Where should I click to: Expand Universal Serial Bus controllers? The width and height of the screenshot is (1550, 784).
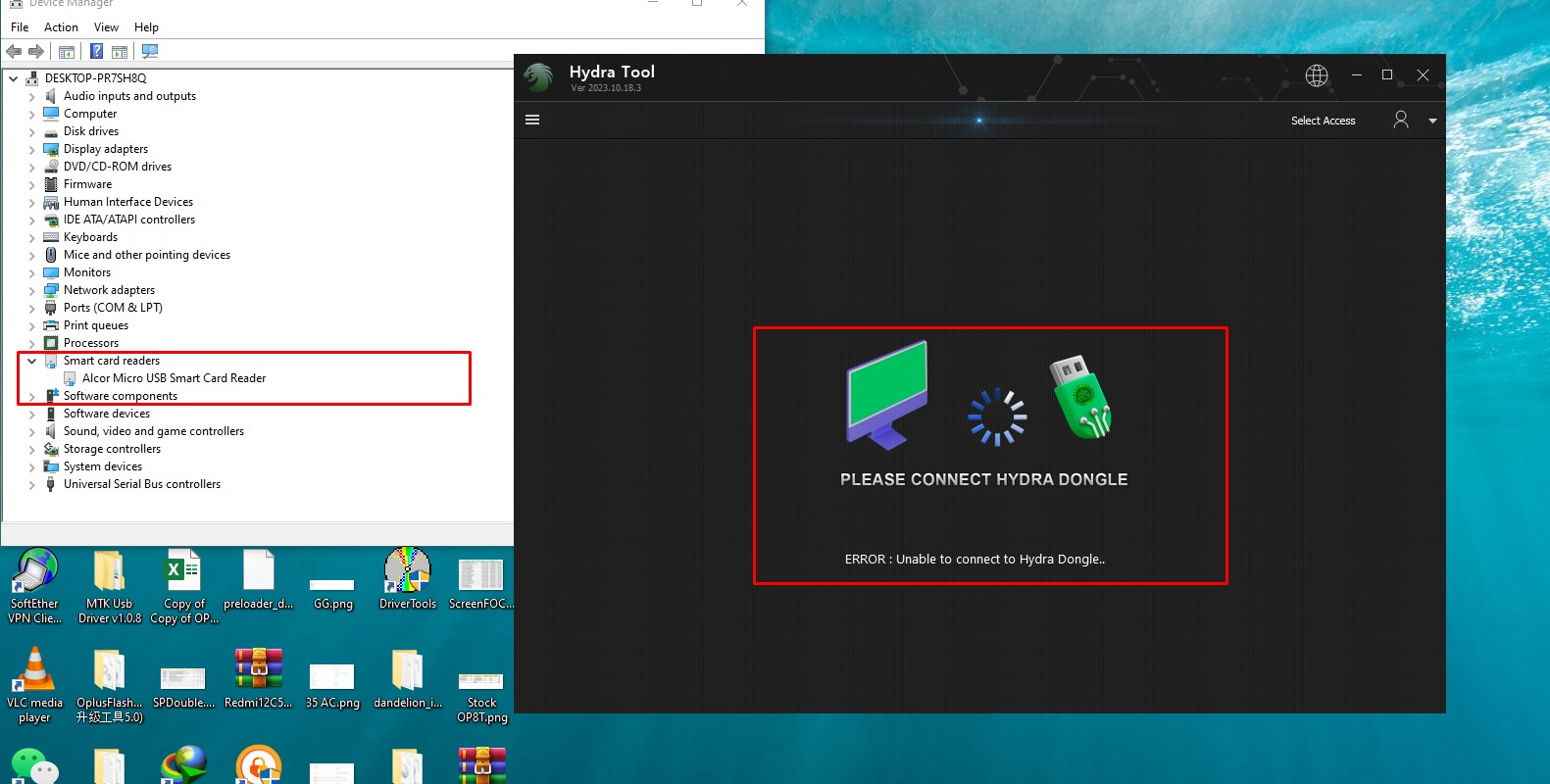pyautogui.click(x=31, y=485)
